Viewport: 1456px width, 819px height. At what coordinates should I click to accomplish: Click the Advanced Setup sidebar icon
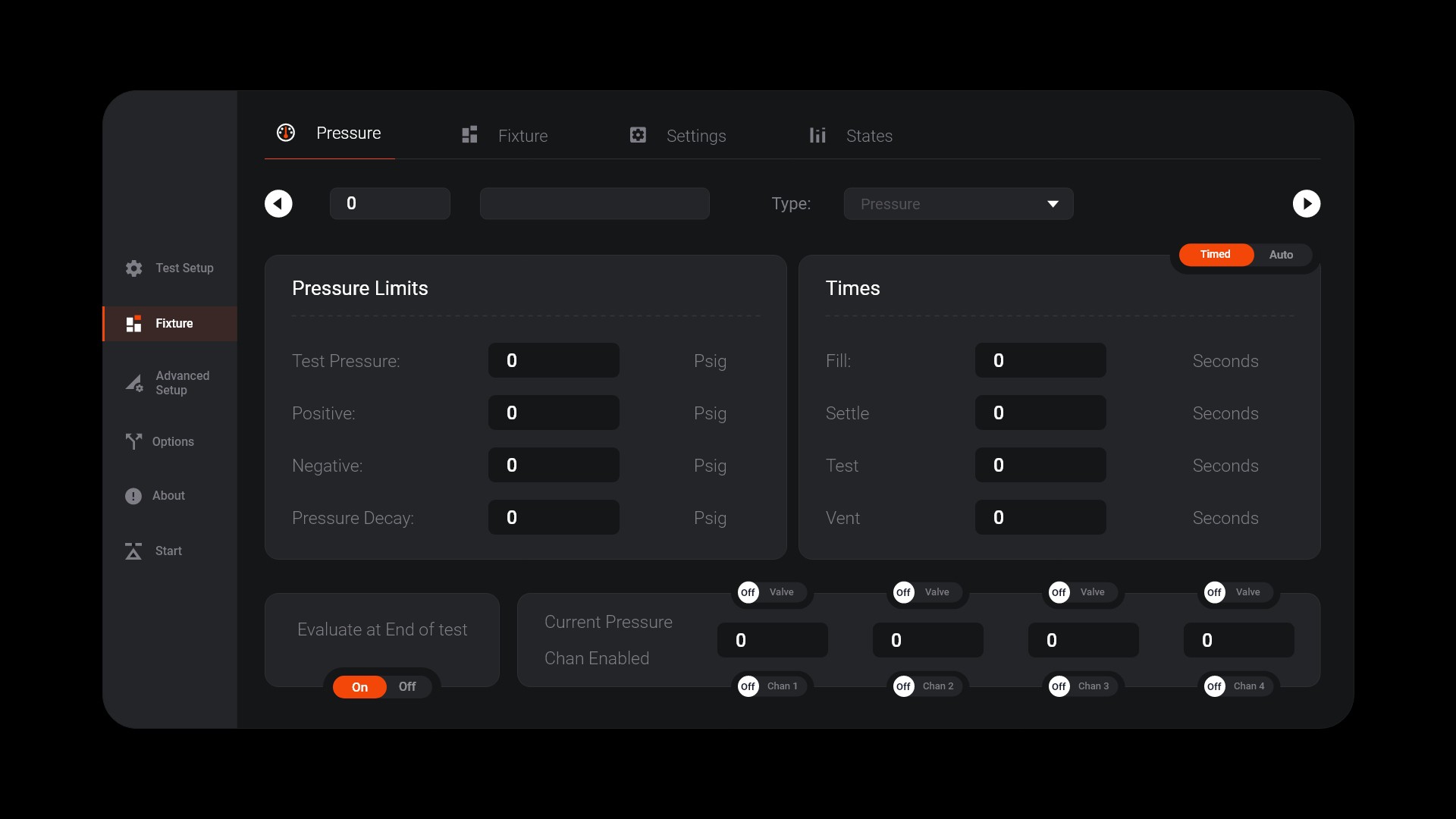point(134,383)
